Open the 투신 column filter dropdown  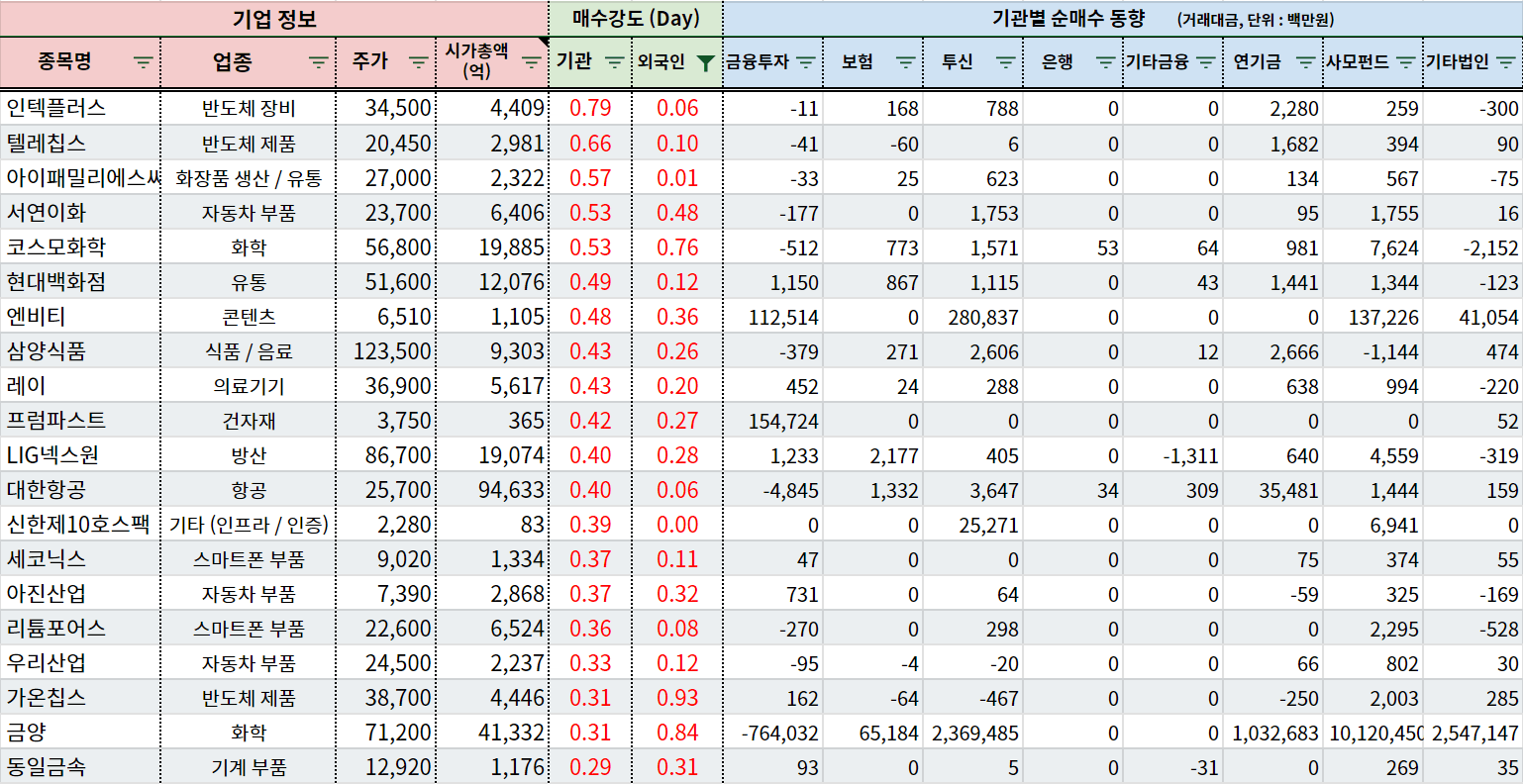[1006, 62]
